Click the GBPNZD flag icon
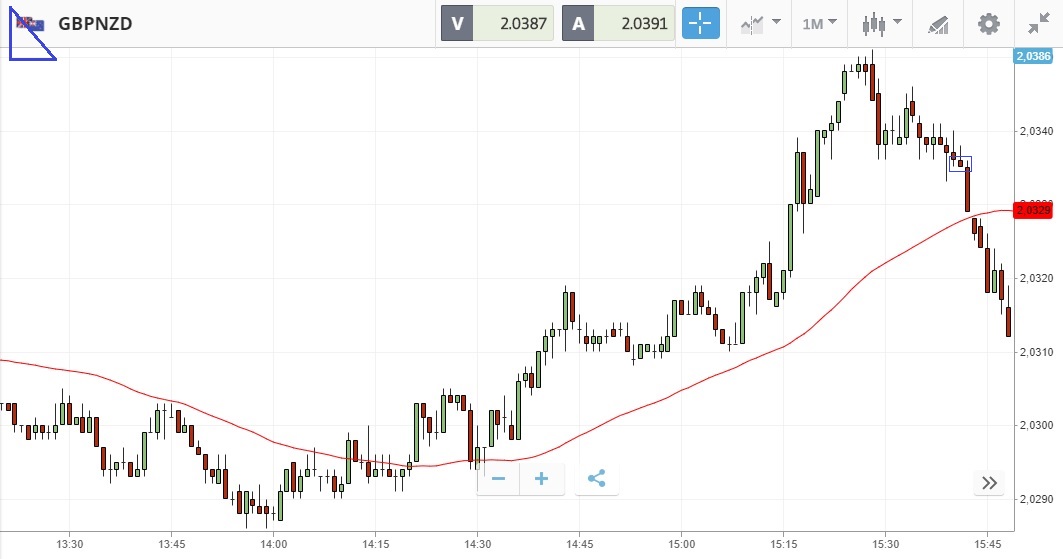This screenshot has width=1063, height=559. click(30, 23)
